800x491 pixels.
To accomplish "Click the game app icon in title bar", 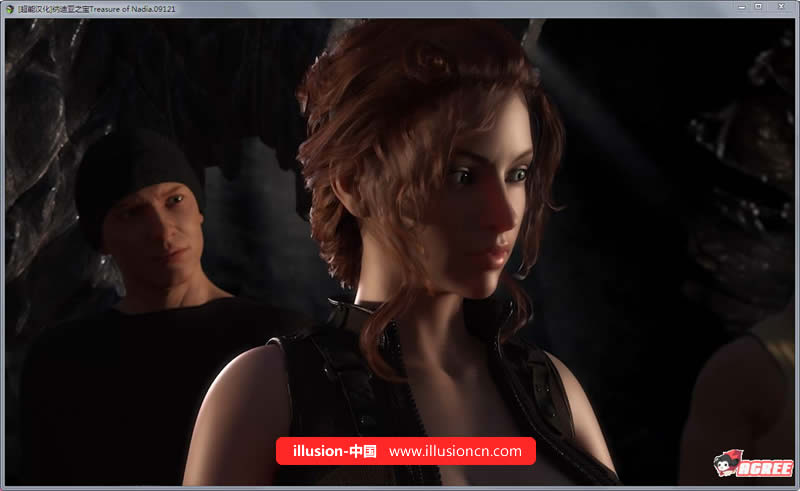I will point(10,7).
